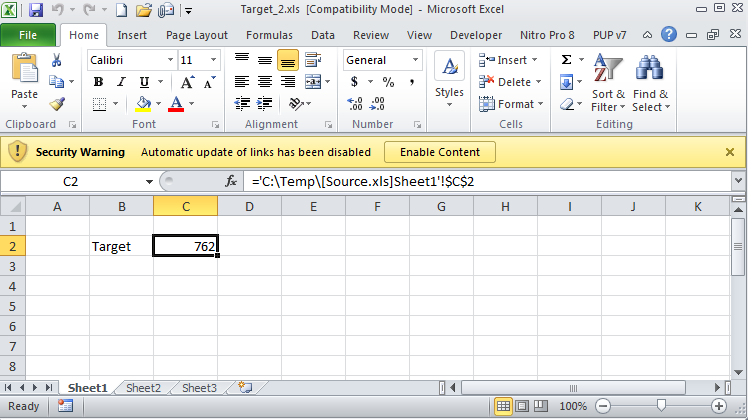Align text right
The height and width of the screenshot is (420, 748).
coord(288,82)
